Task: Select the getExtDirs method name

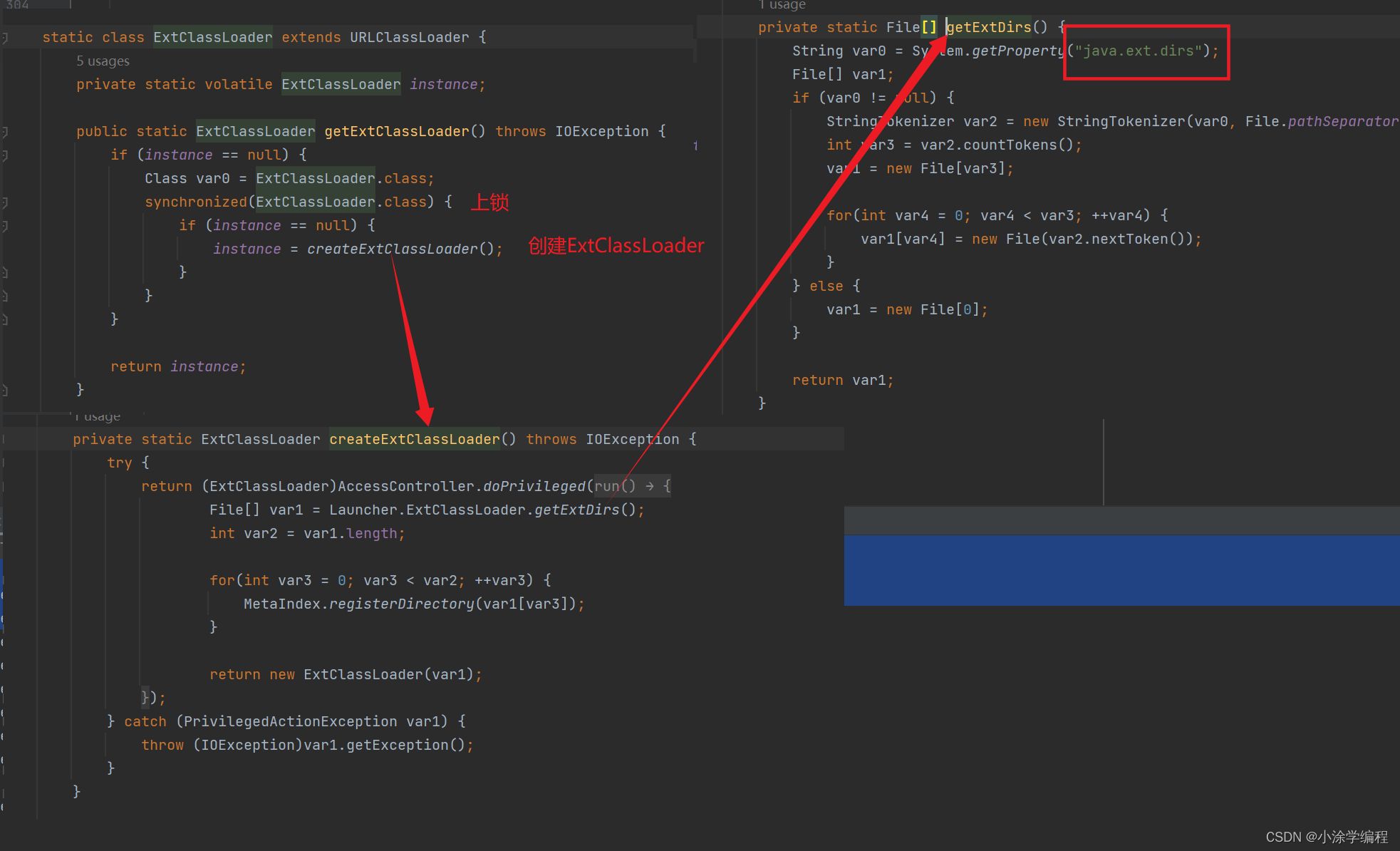Action: pos(989,26)
